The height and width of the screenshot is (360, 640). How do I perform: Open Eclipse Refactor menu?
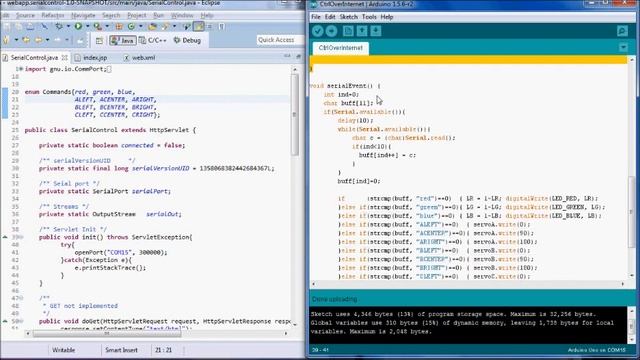click(x=53, y=16)
